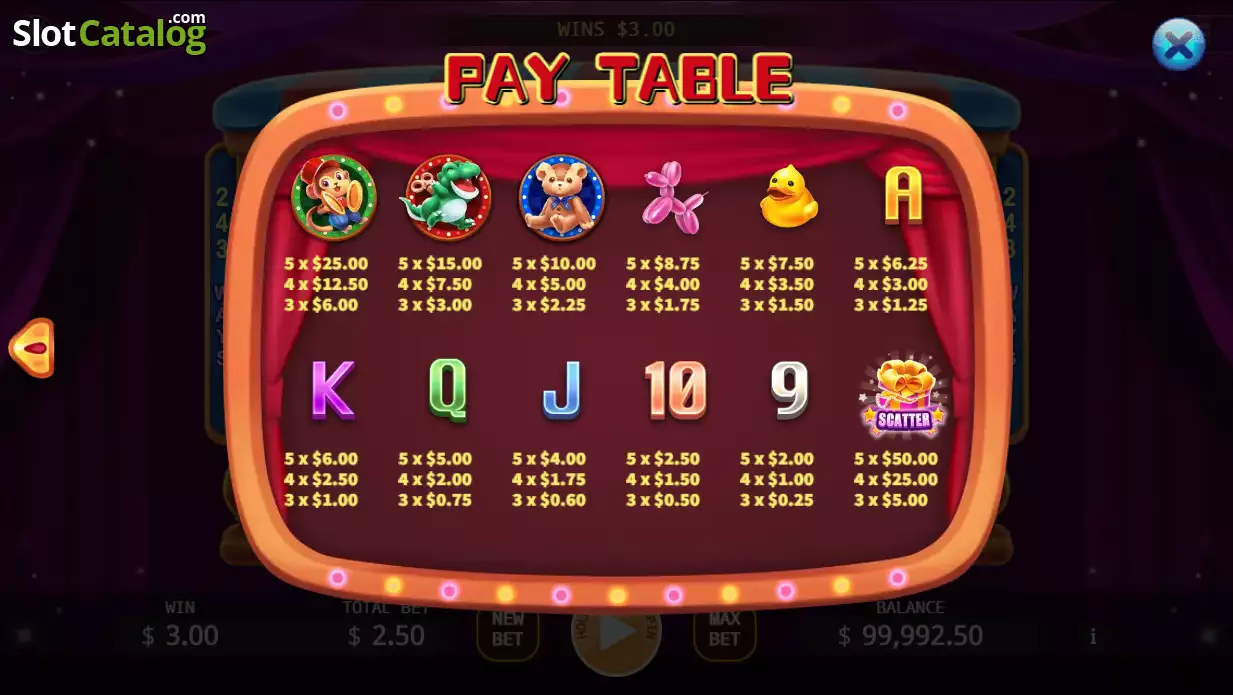
Task: Select the pink balloon dog symbol
Action: (x=673, y=198)
